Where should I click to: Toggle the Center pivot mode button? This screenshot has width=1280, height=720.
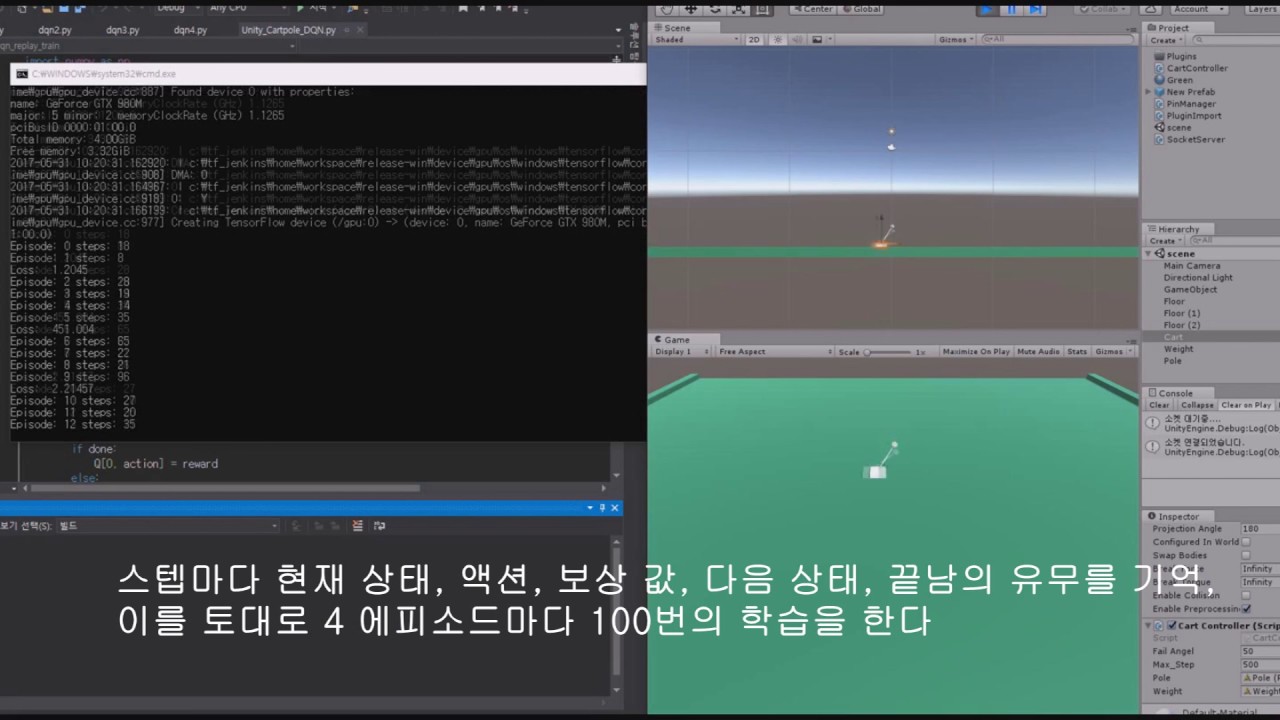812,9
